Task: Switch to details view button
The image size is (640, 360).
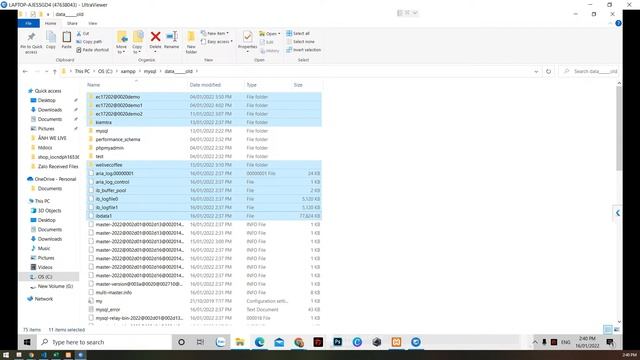Action: pyautogui.click(x=608, y=329)
